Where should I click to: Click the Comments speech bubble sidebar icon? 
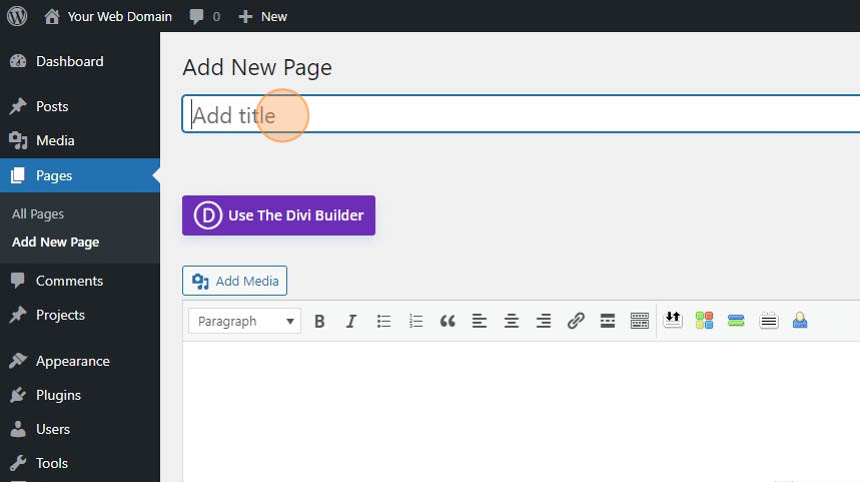click(18, 280)
